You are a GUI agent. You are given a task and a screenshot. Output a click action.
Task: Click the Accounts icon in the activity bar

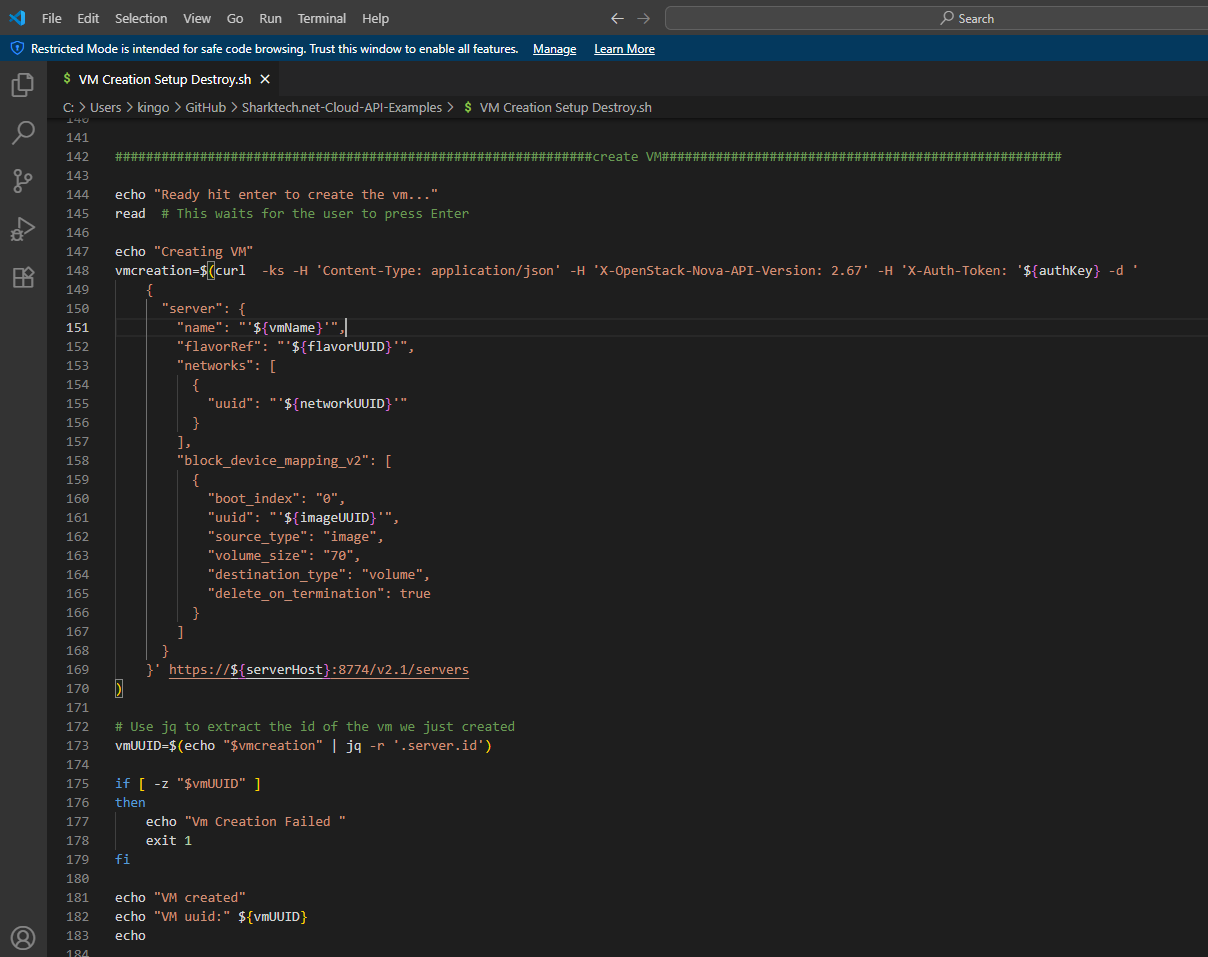pos(22,938)
